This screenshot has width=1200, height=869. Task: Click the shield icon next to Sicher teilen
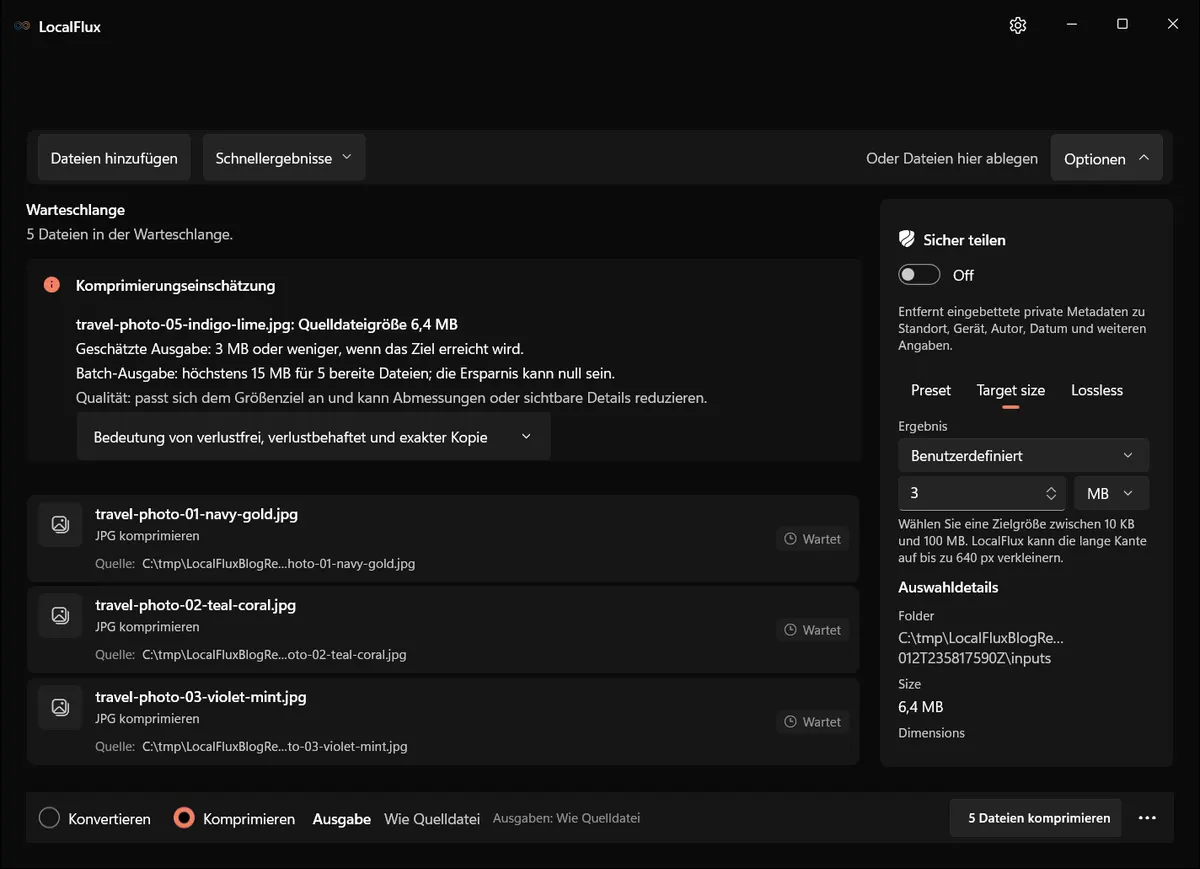point(907,239)
